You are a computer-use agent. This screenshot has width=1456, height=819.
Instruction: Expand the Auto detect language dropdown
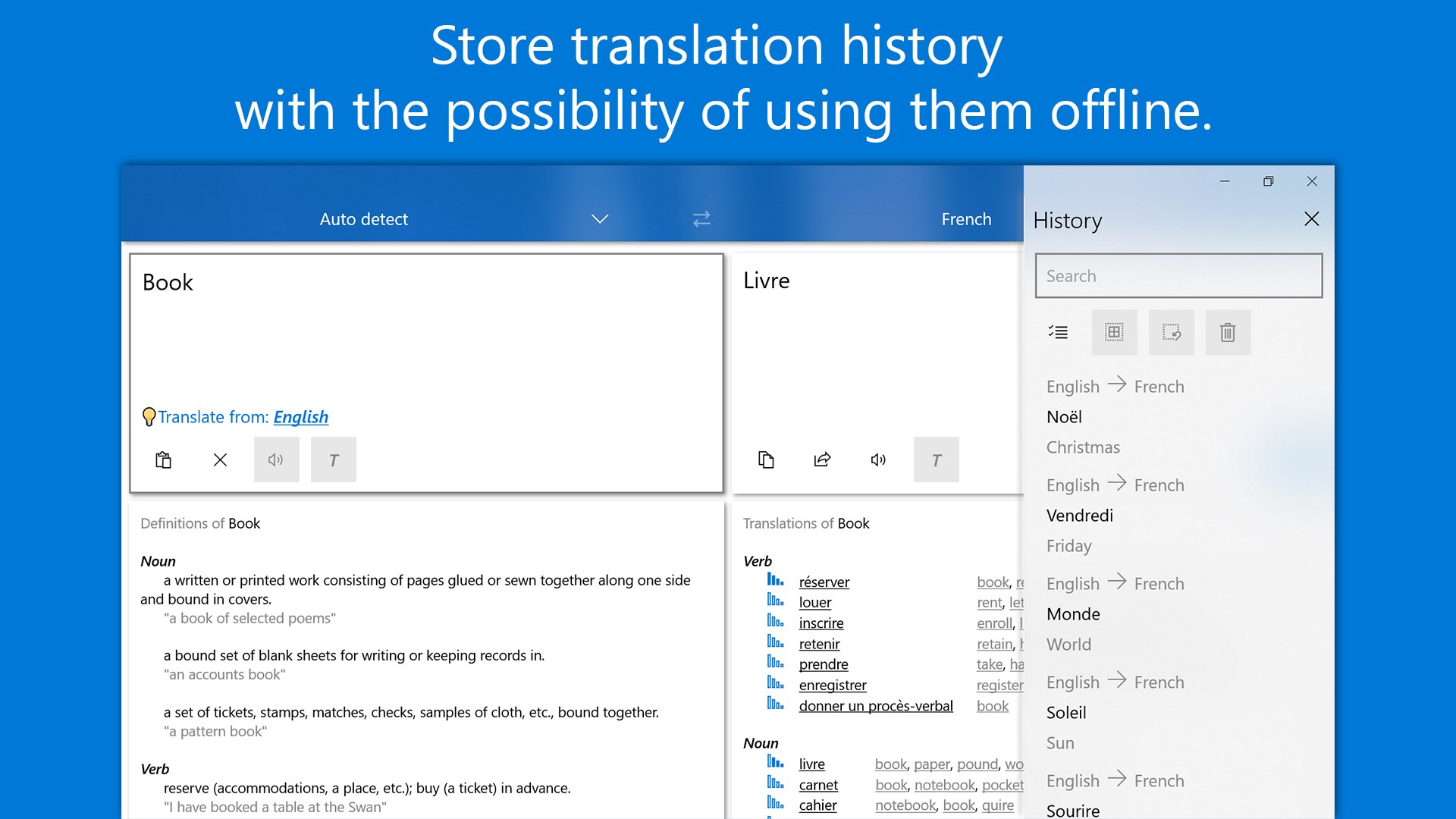click(600, 219)
